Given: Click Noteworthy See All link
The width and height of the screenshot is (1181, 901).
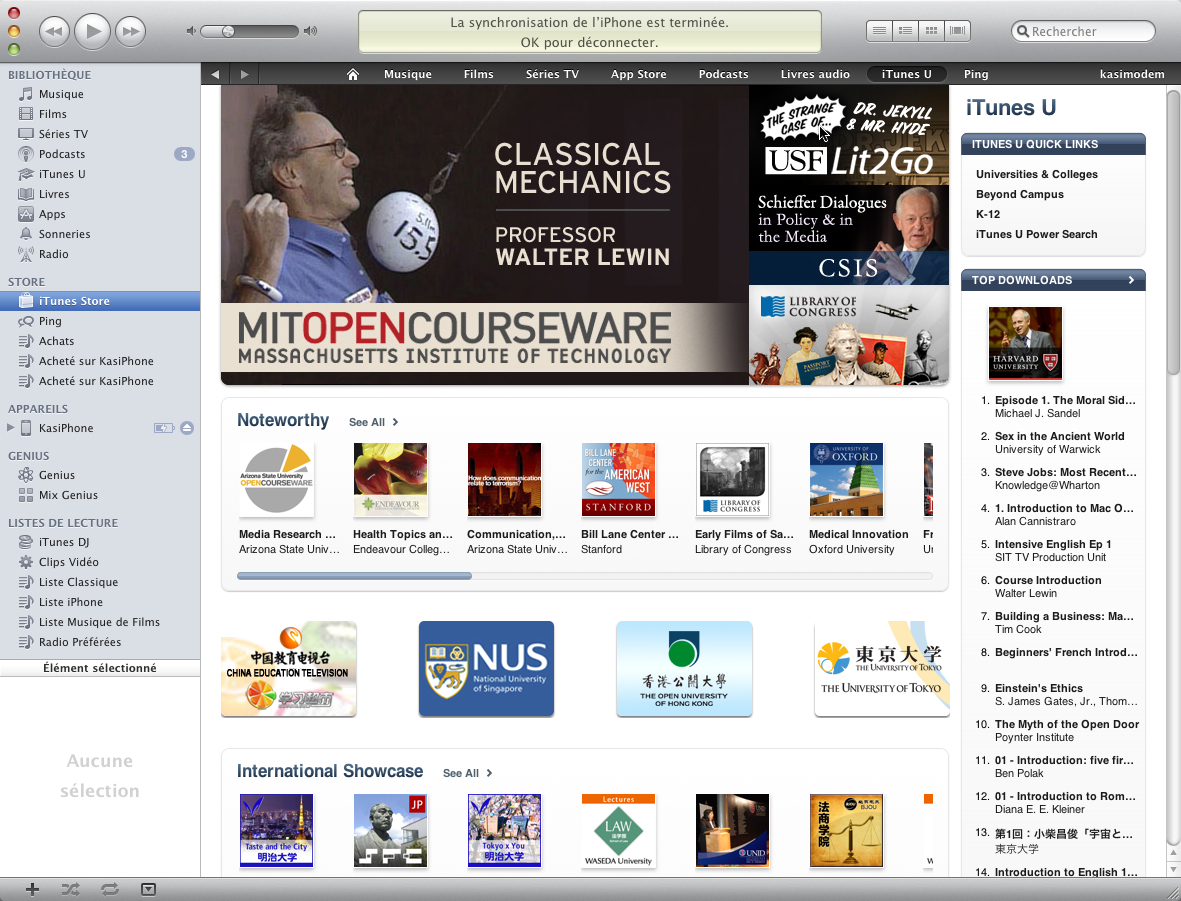Looking at the screenshot, I should tap(374, 423).
